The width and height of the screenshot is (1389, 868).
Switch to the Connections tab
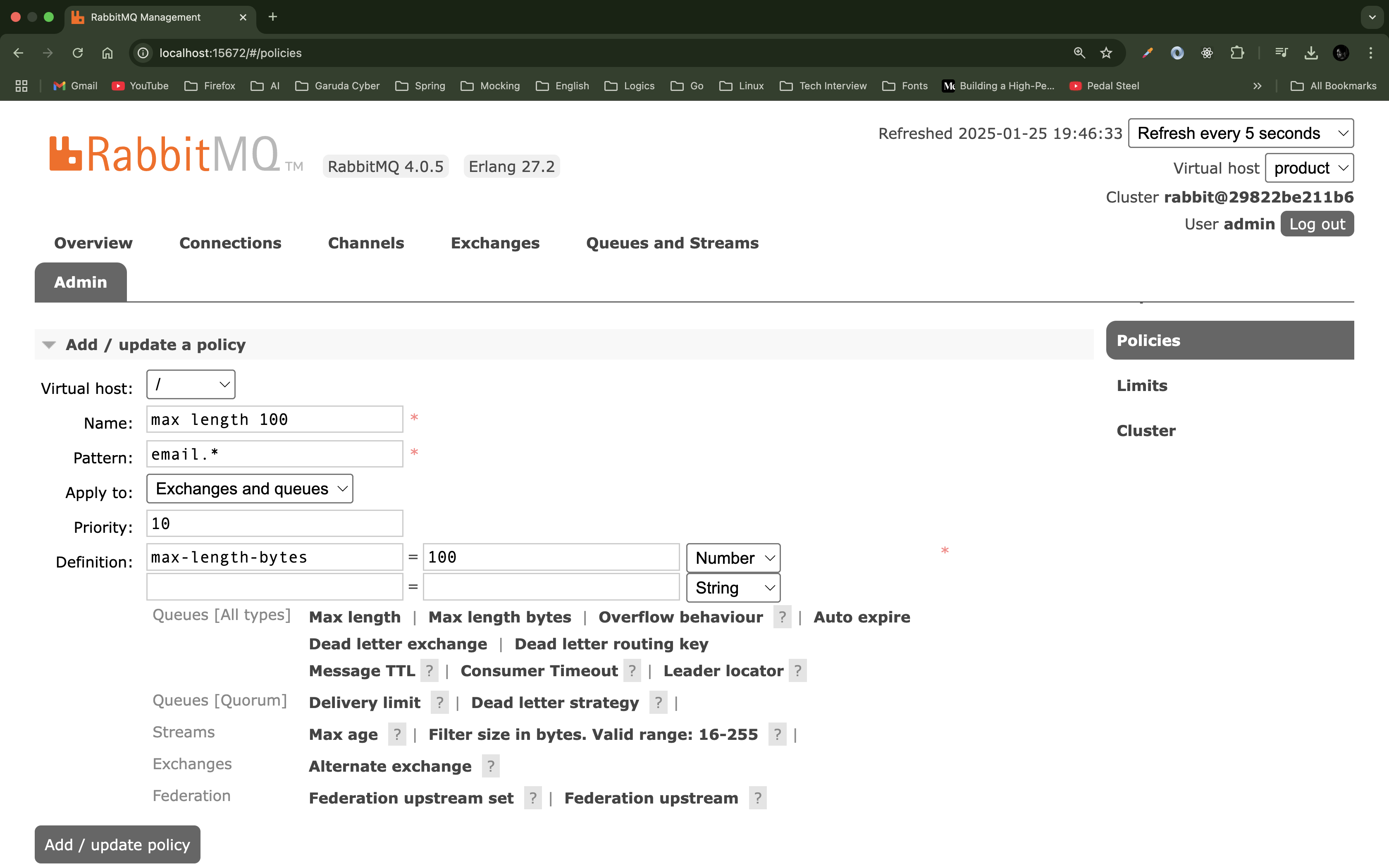(230, 243)
